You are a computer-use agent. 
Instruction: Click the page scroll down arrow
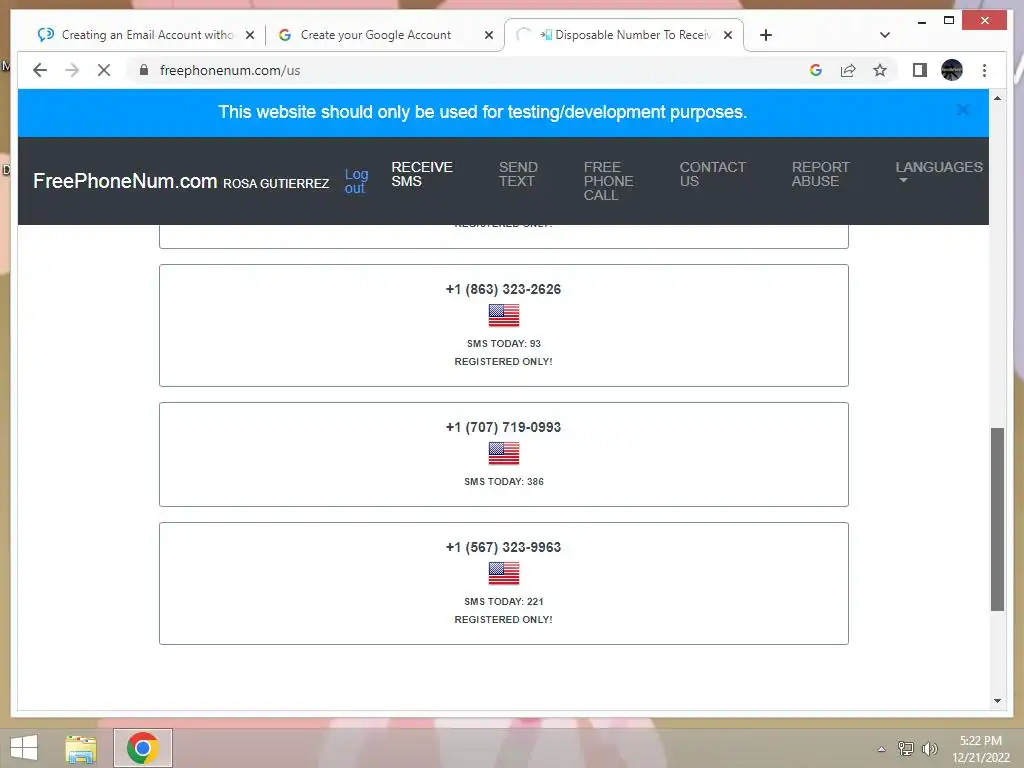point(997,701)
